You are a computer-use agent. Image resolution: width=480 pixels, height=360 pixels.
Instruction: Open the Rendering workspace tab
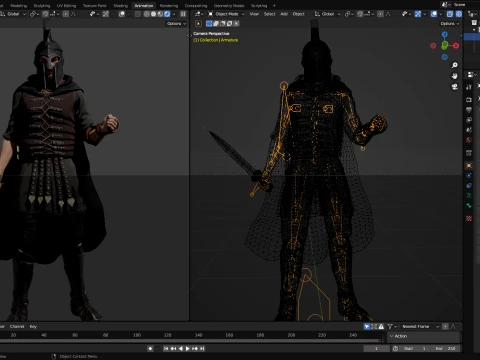pyautogui.click(x=169, y=6)
